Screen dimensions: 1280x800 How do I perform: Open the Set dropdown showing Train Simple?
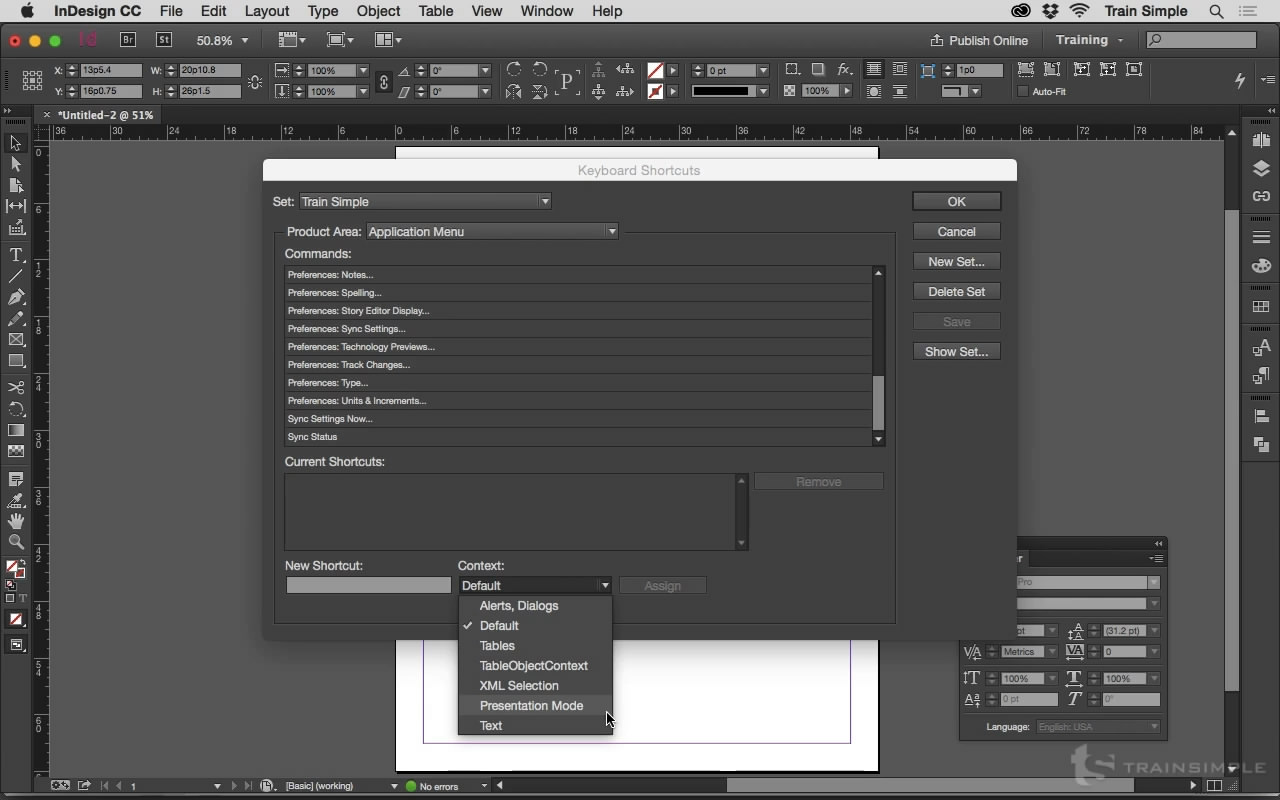point(426,201)
